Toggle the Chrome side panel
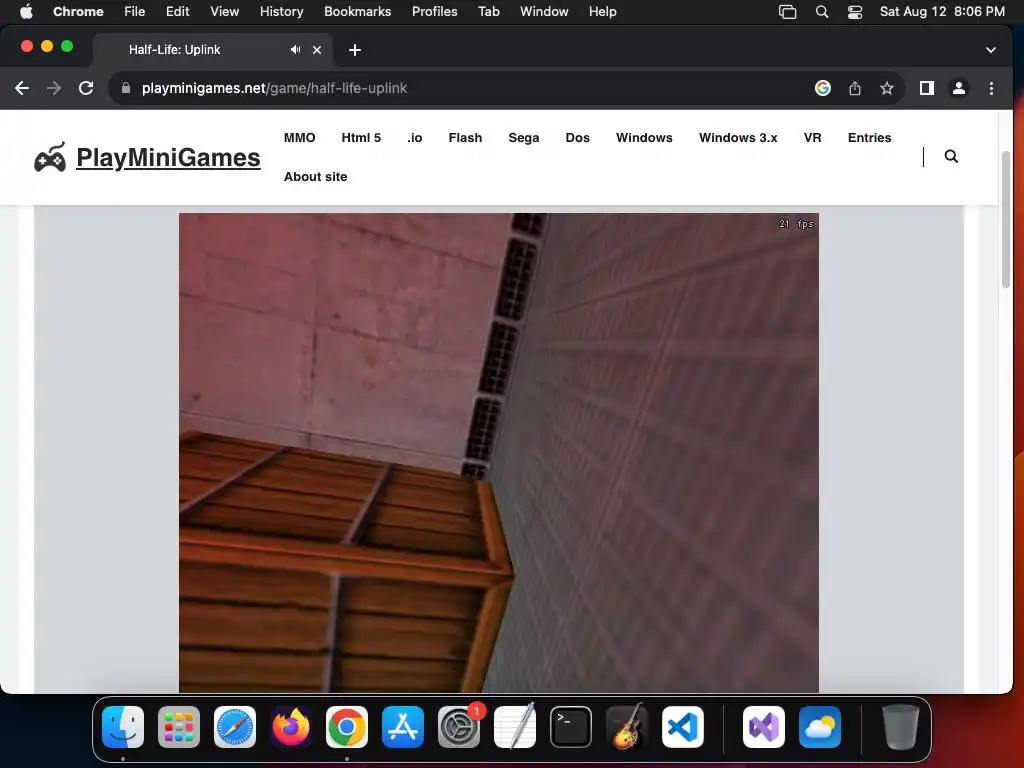This screenshot has width=1024, height=768. point(927,88)
